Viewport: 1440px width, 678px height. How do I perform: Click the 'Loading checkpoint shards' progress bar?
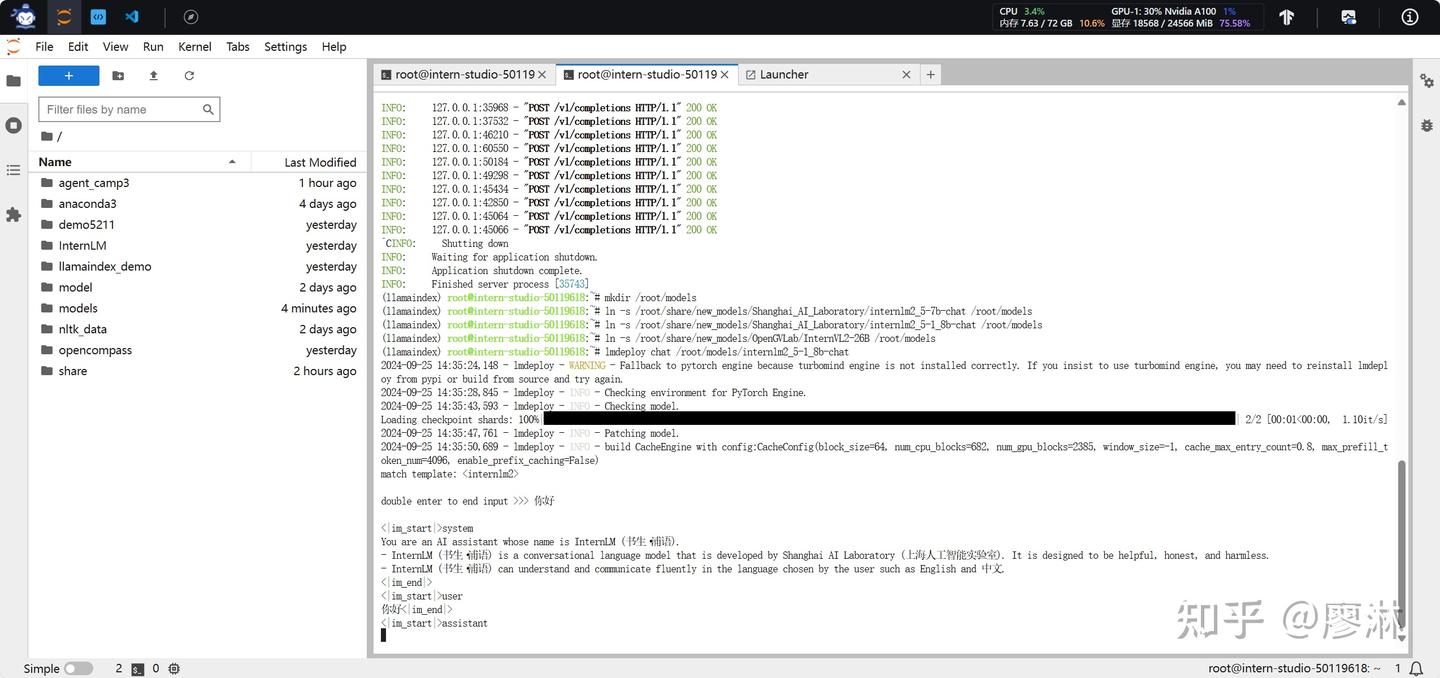[x=889, y=419]
